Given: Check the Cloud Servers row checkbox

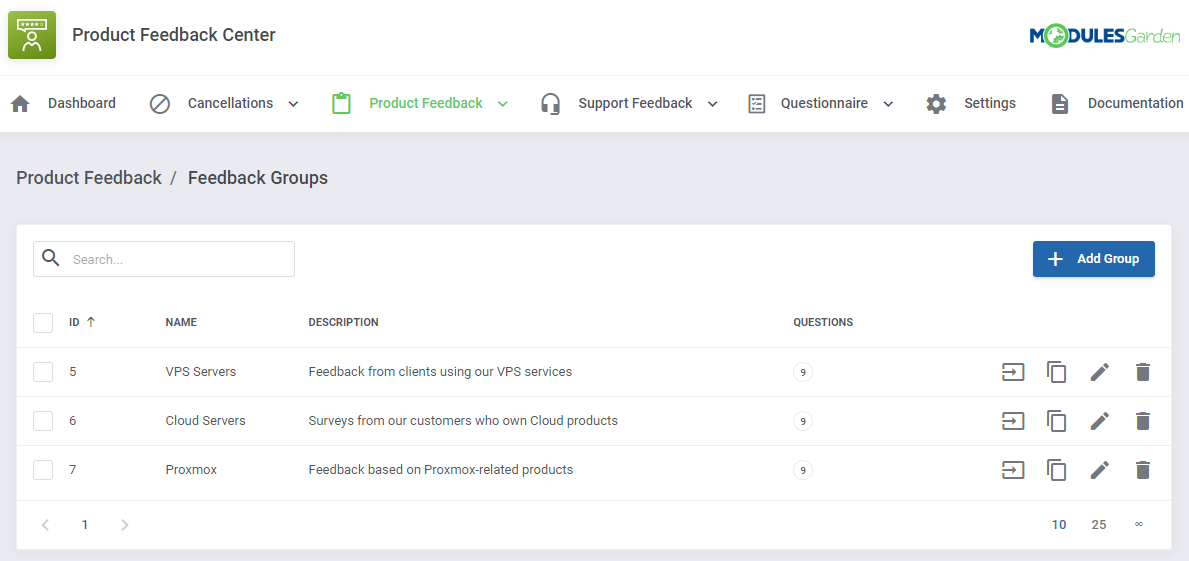Looking at the screenshot, I should (43, 421).
